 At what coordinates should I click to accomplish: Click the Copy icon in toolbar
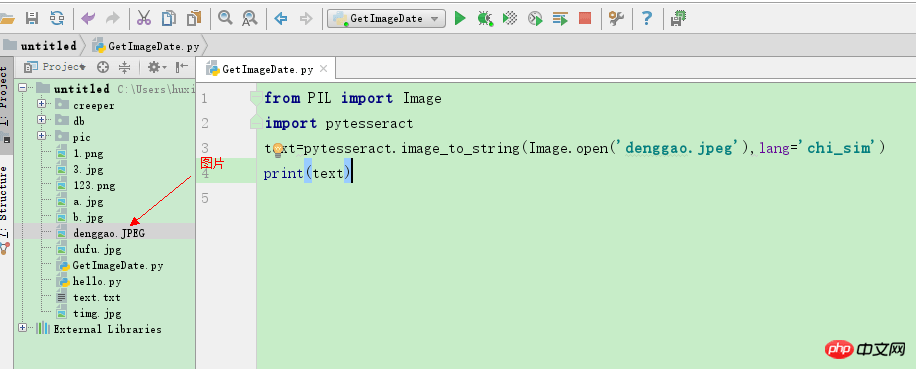(x=169, y=19)
